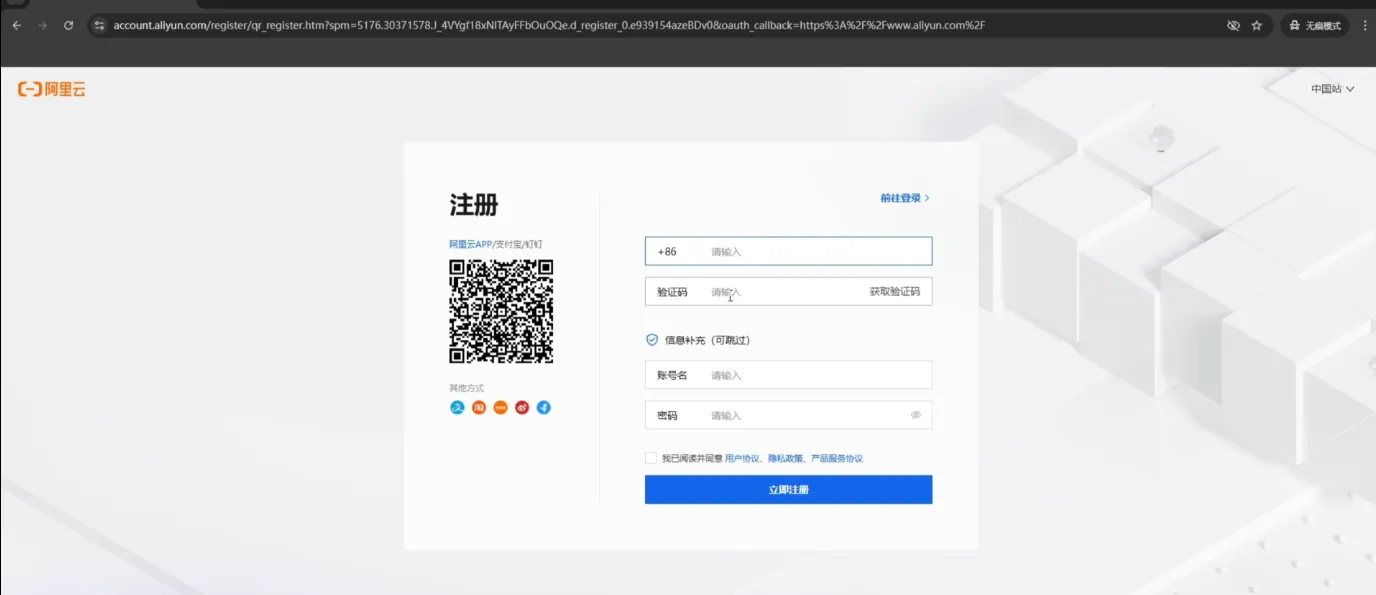Click the registration QR code image
The width and height of the screenshot is (1376, 595).
click(501, 311)
